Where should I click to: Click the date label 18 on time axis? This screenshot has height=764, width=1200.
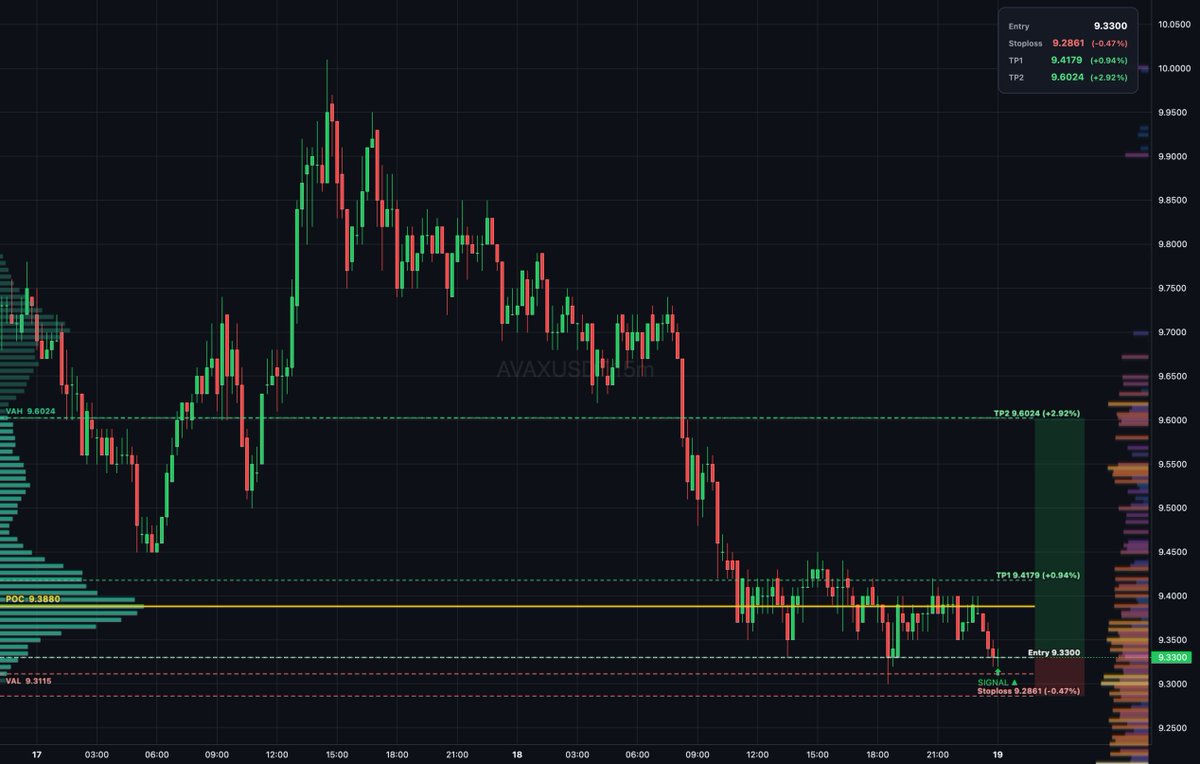[x=518, y=754]
